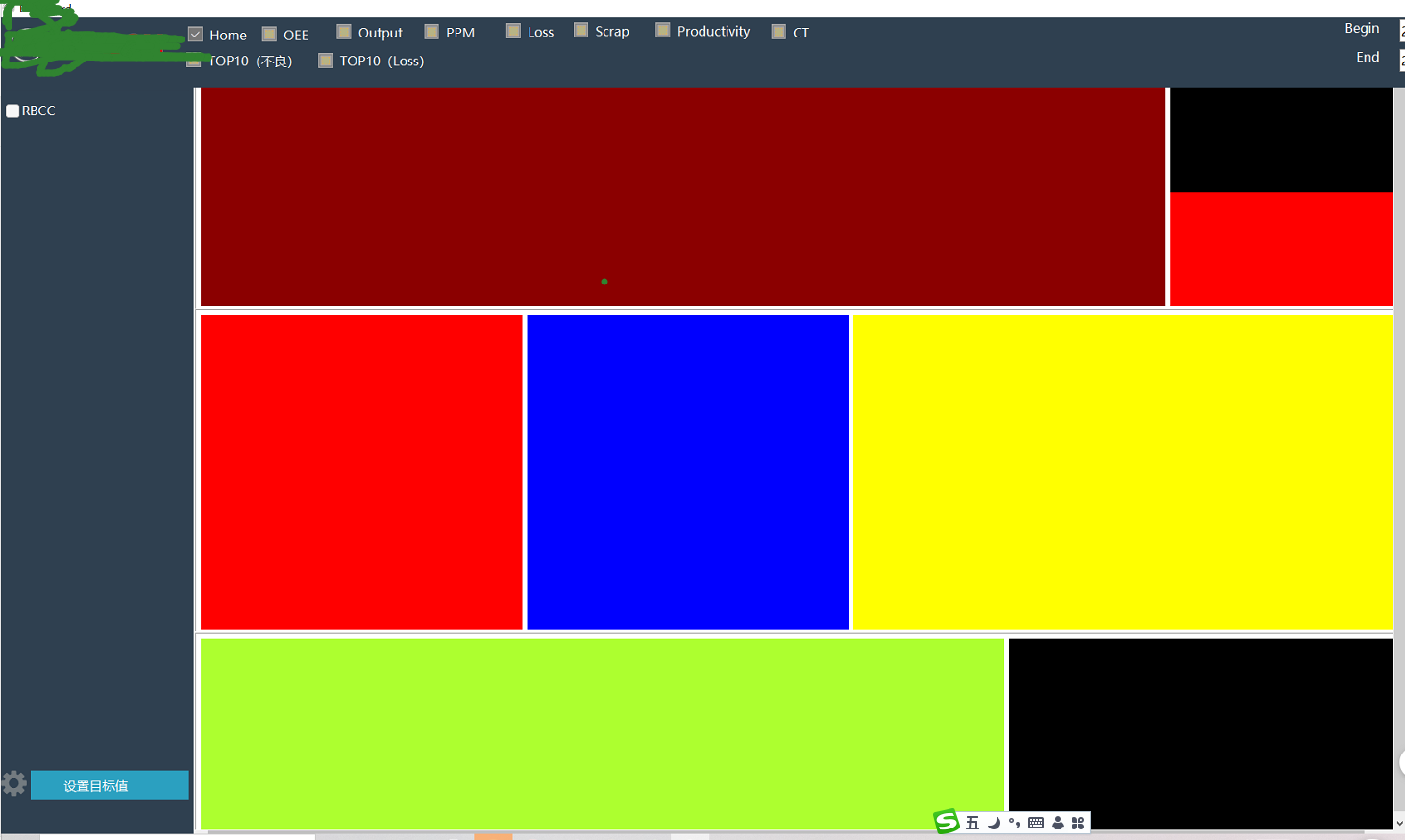This screenshot has height=840, width=1405.
Task: Toggle the RBCC checkbox
Action: click(12, 111)
